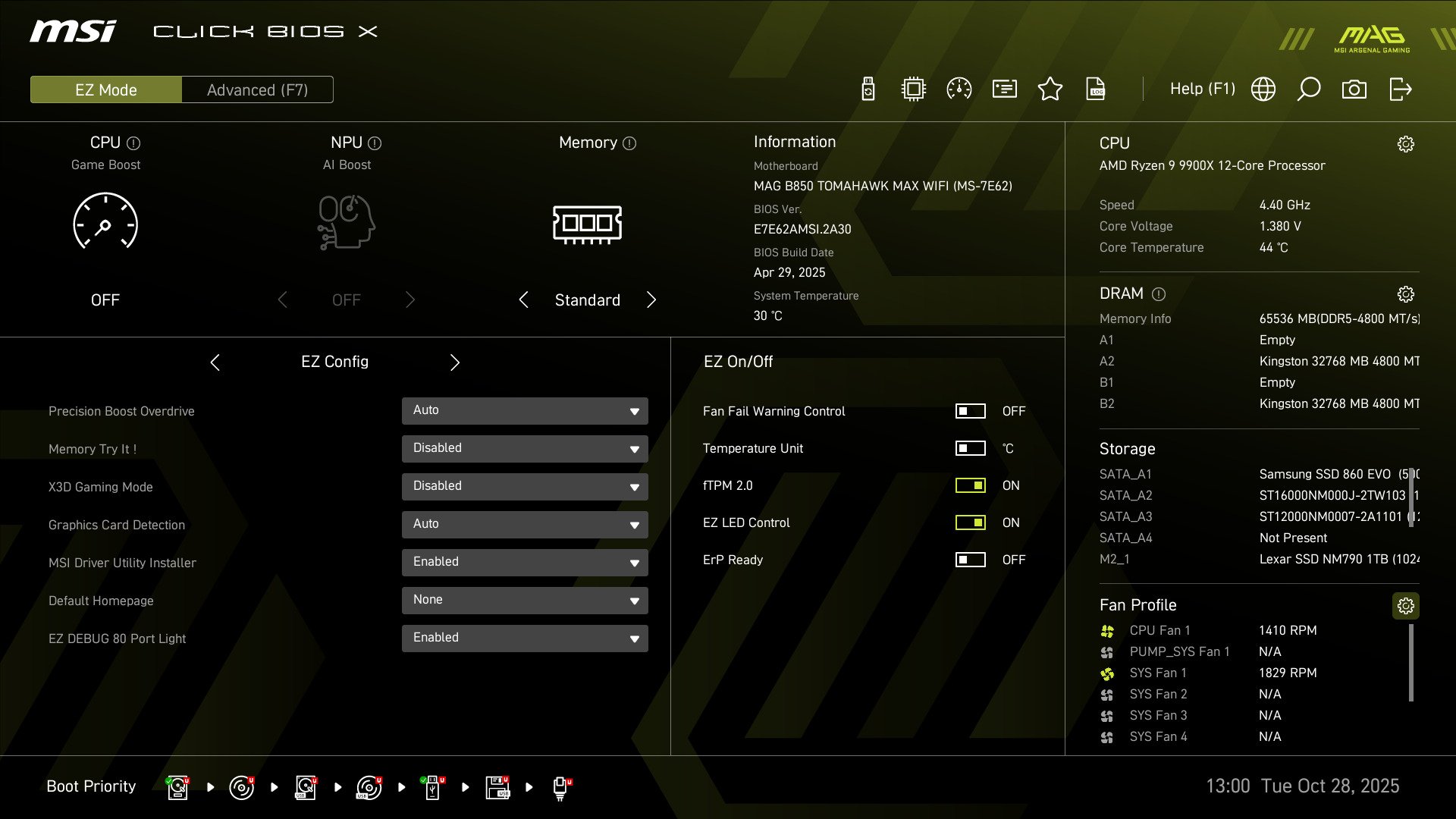
Task: Open Fan Profile settings gear
Action: click(1407, 606)
